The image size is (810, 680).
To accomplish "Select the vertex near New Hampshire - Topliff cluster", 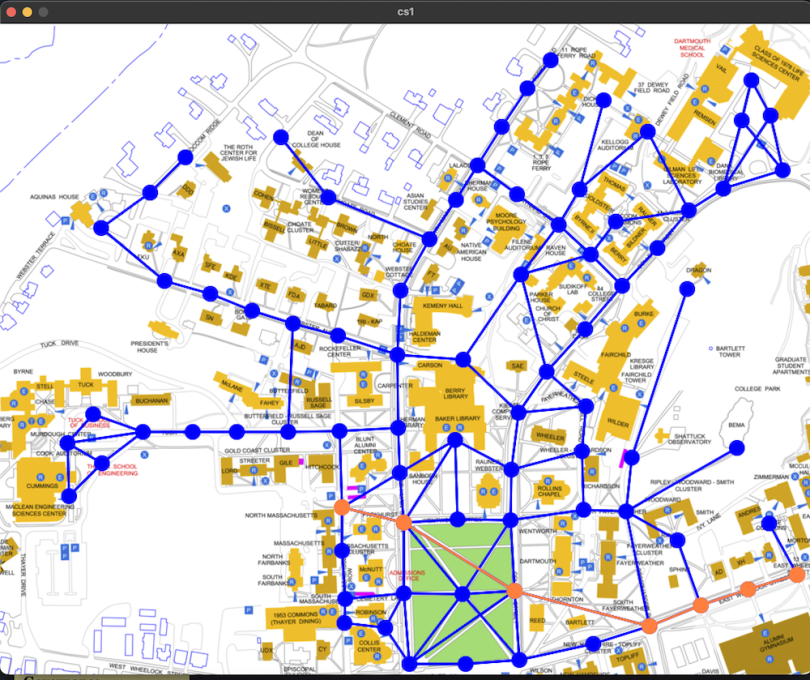I will pyautogui.click(x=593, y=644).
